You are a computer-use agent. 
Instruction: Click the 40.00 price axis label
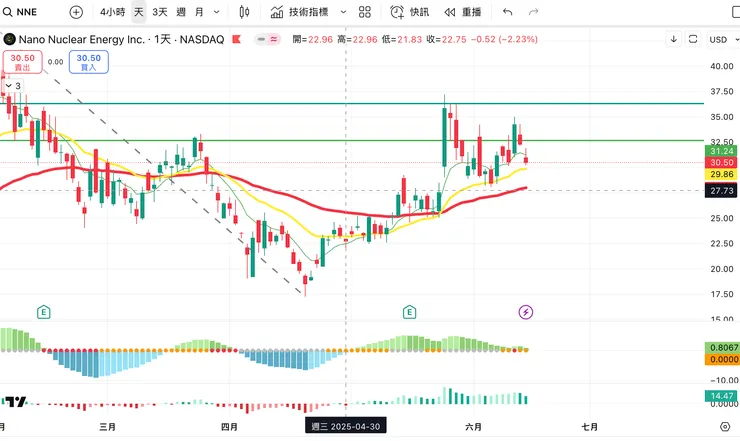click(x=722, y=67)
